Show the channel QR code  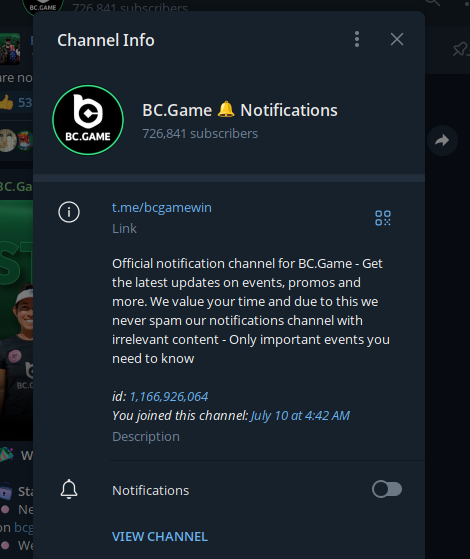pos(383,218)
